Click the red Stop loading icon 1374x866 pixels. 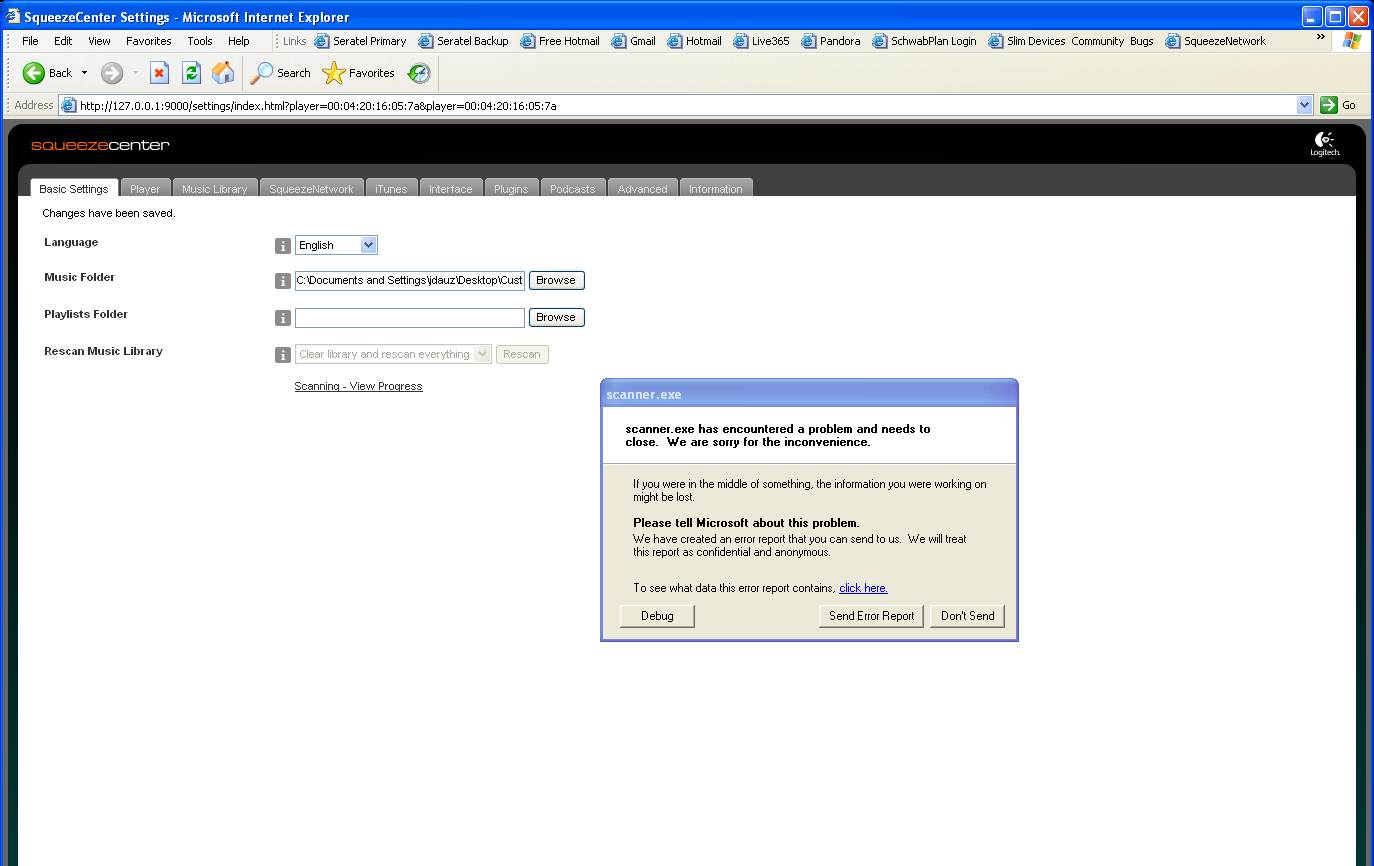coord(159,73)
